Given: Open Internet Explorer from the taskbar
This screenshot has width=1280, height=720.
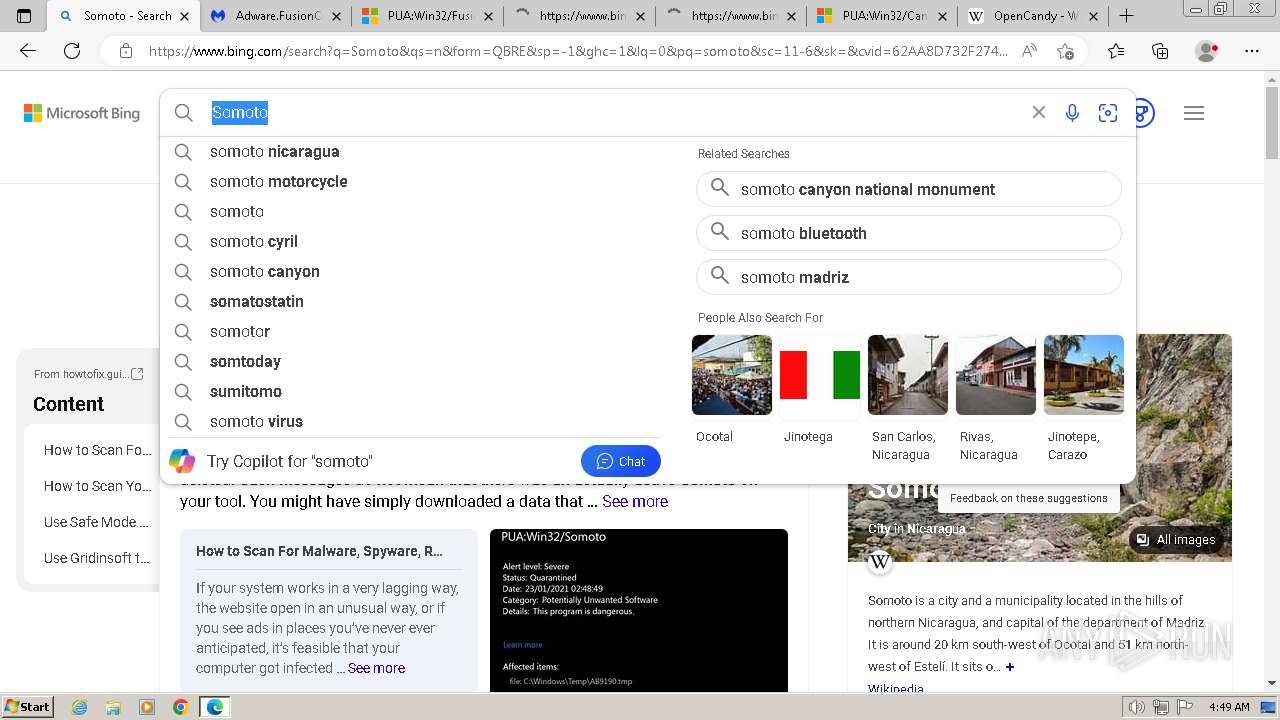Looking at the screenshot, I should coord(80,707).
